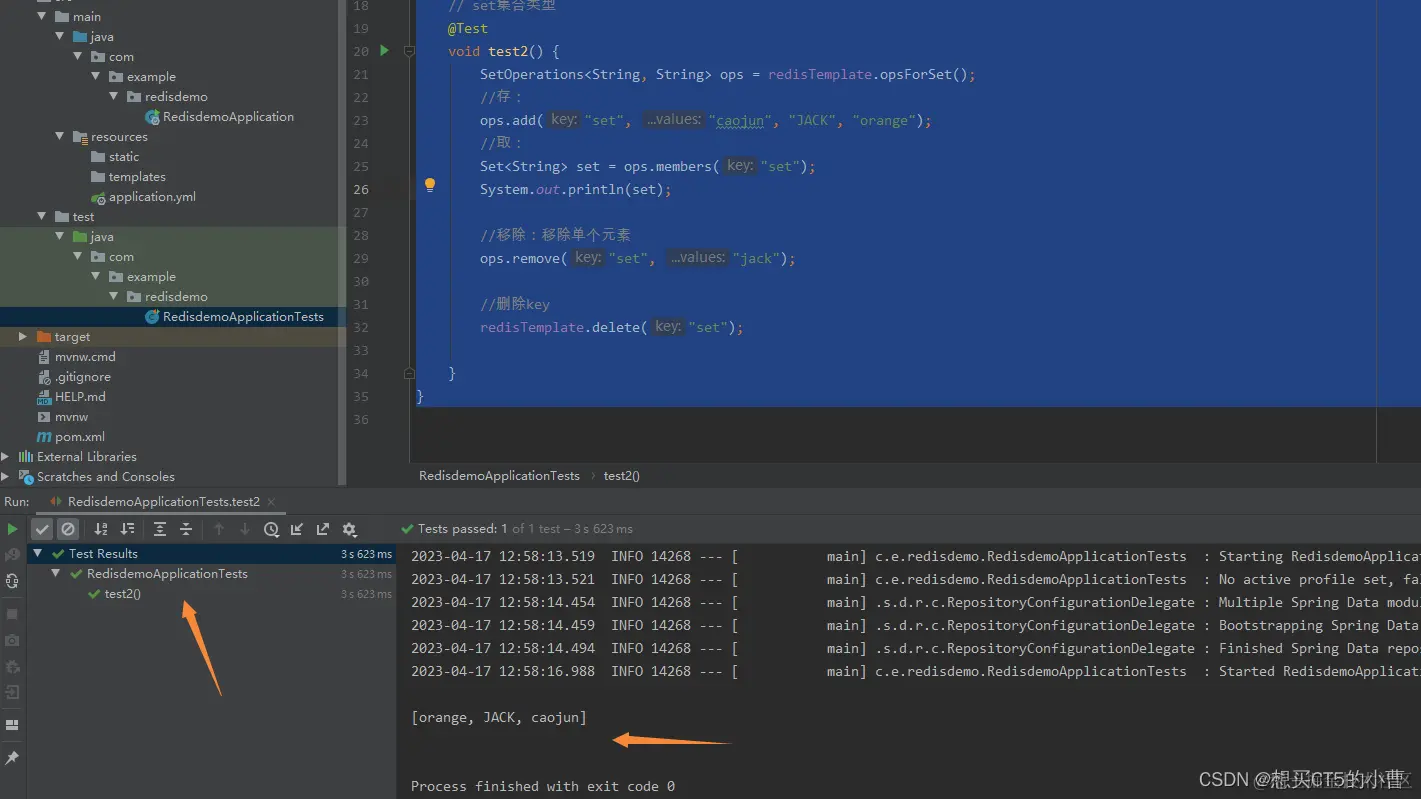Click code line 'System.out.println(set);'

tap(576, 189)
